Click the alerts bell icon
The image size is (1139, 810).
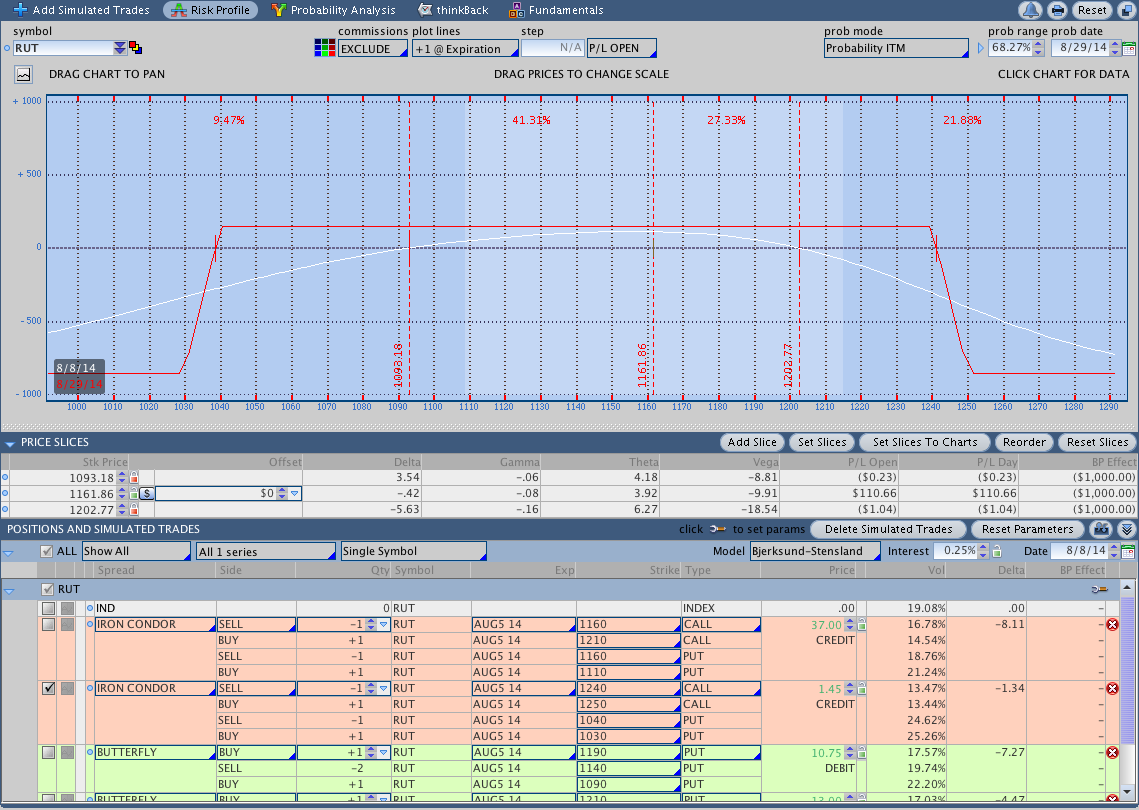(1030, 10)
